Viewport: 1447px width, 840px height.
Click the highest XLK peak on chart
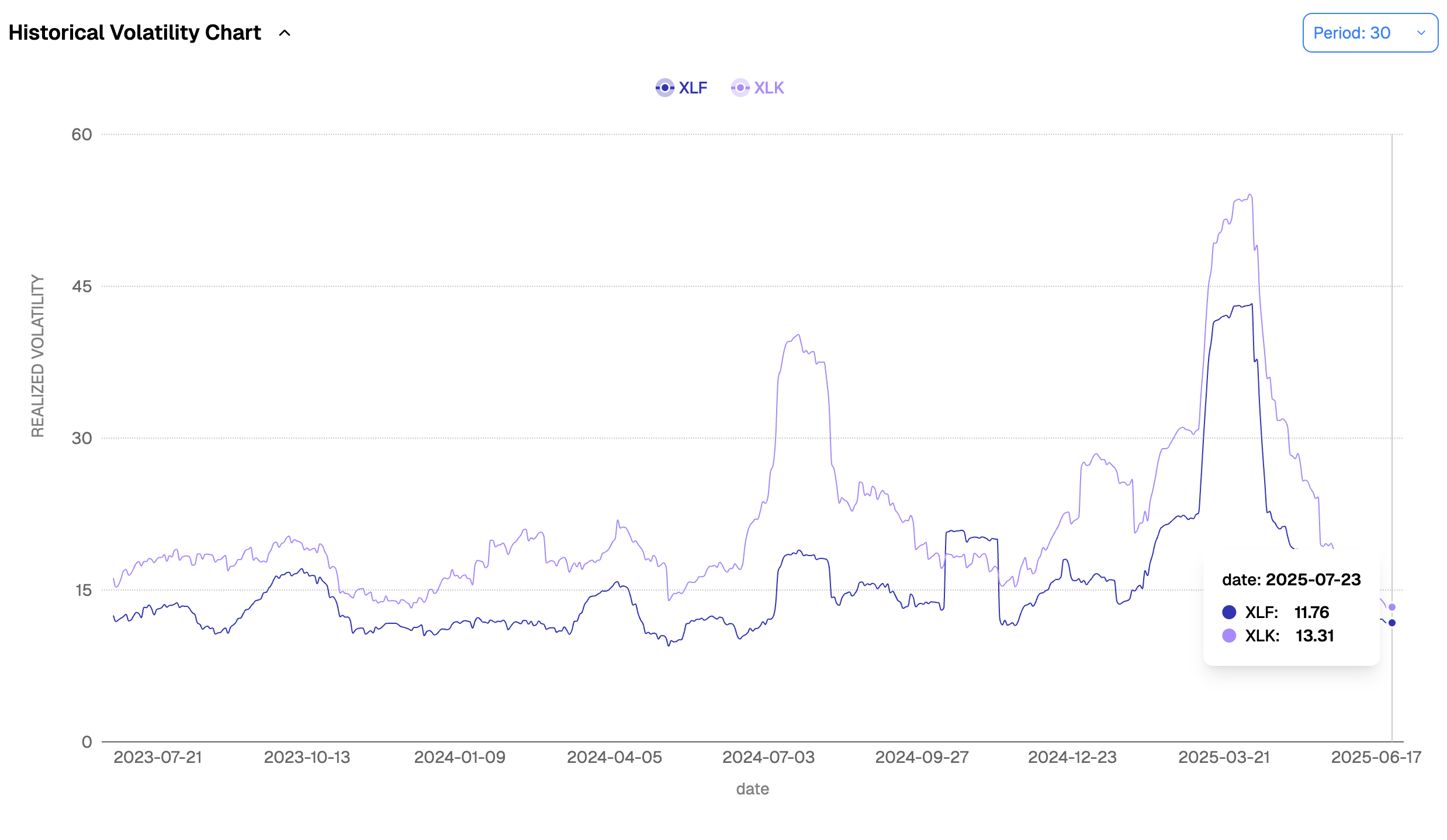(x=1249, y=195)
